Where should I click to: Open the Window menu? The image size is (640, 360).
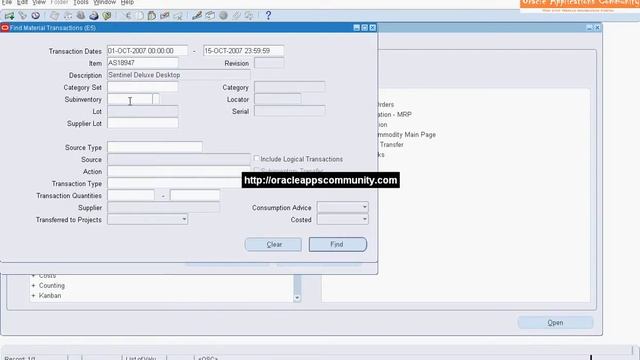[x=105, y=2]
